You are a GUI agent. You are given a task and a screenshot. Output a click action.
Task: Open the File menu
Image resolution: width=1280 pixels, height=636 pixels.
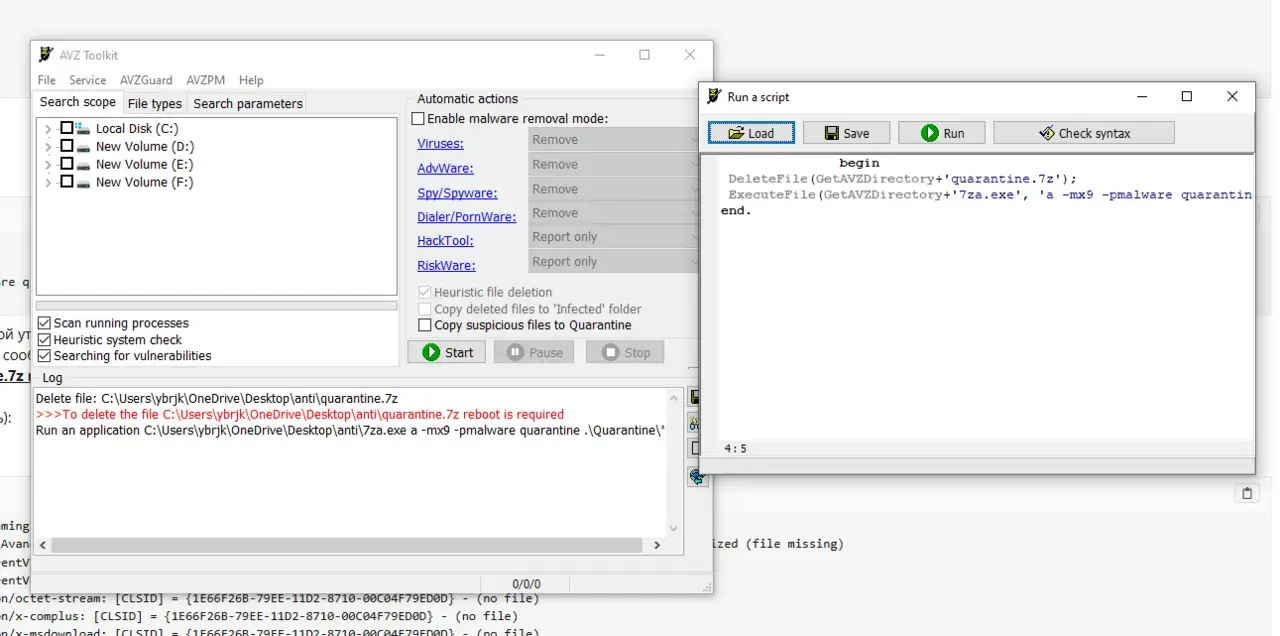[46, 80]
